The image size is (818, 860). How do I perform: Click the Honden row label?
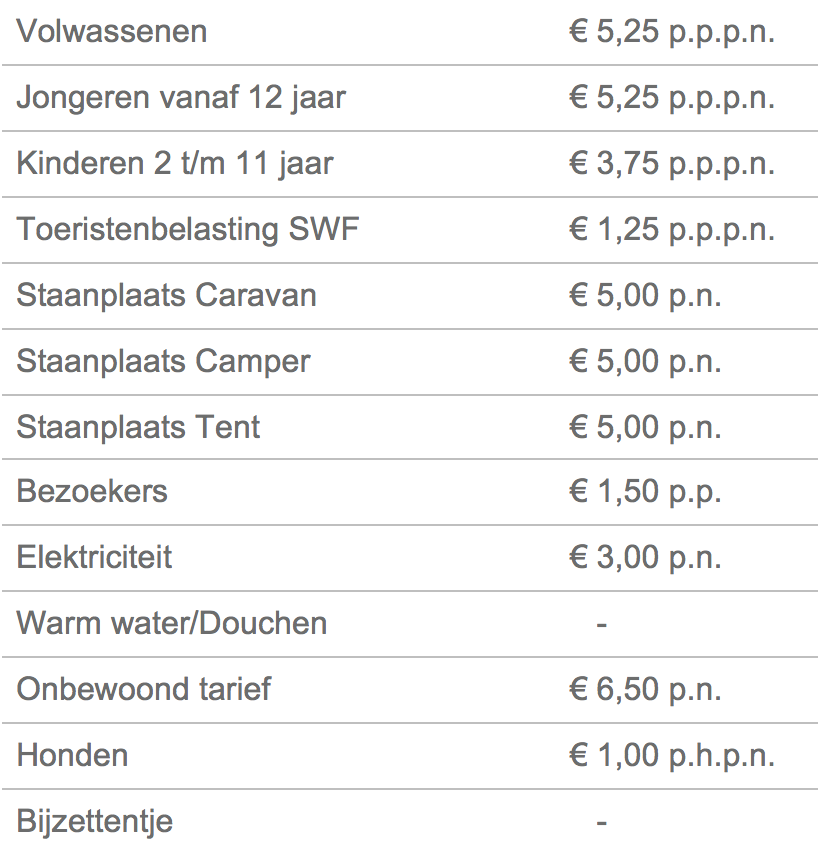72,755
